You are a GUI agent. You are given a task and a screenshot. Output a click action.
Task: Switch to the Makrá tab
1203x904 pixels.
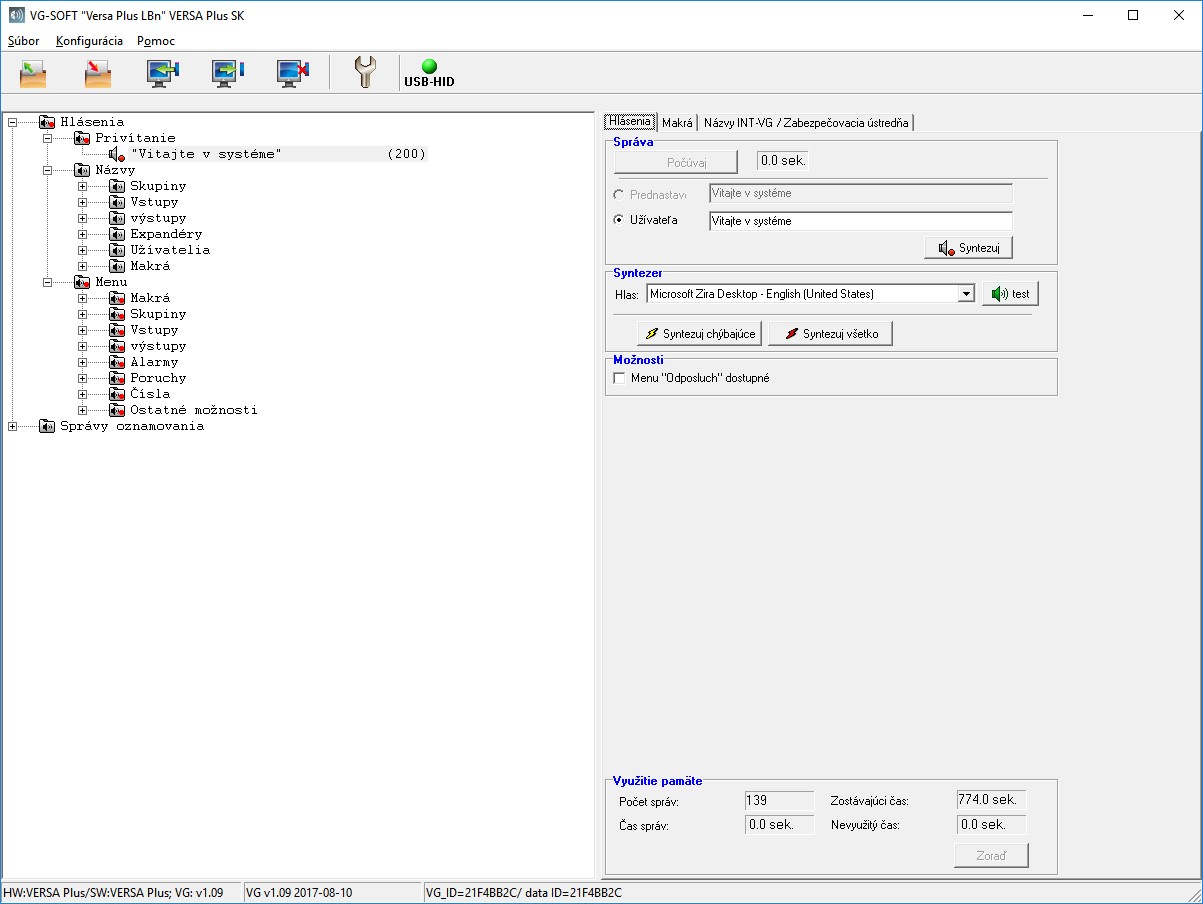click(677, 123)
